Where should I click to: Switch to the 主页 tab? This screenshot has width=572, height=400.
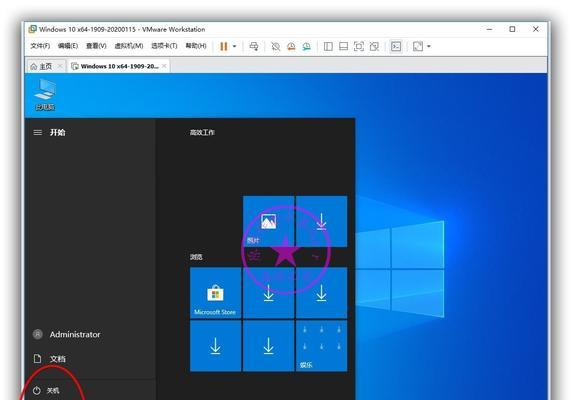41,66
